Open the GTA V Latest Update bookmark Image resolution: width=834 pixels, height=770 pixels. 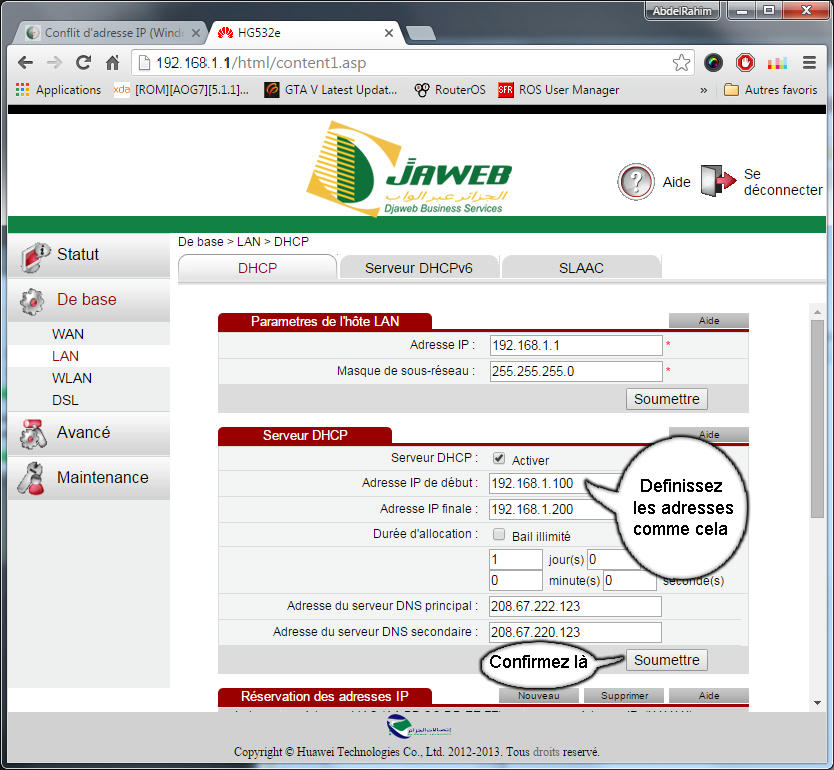click(331, 90)
